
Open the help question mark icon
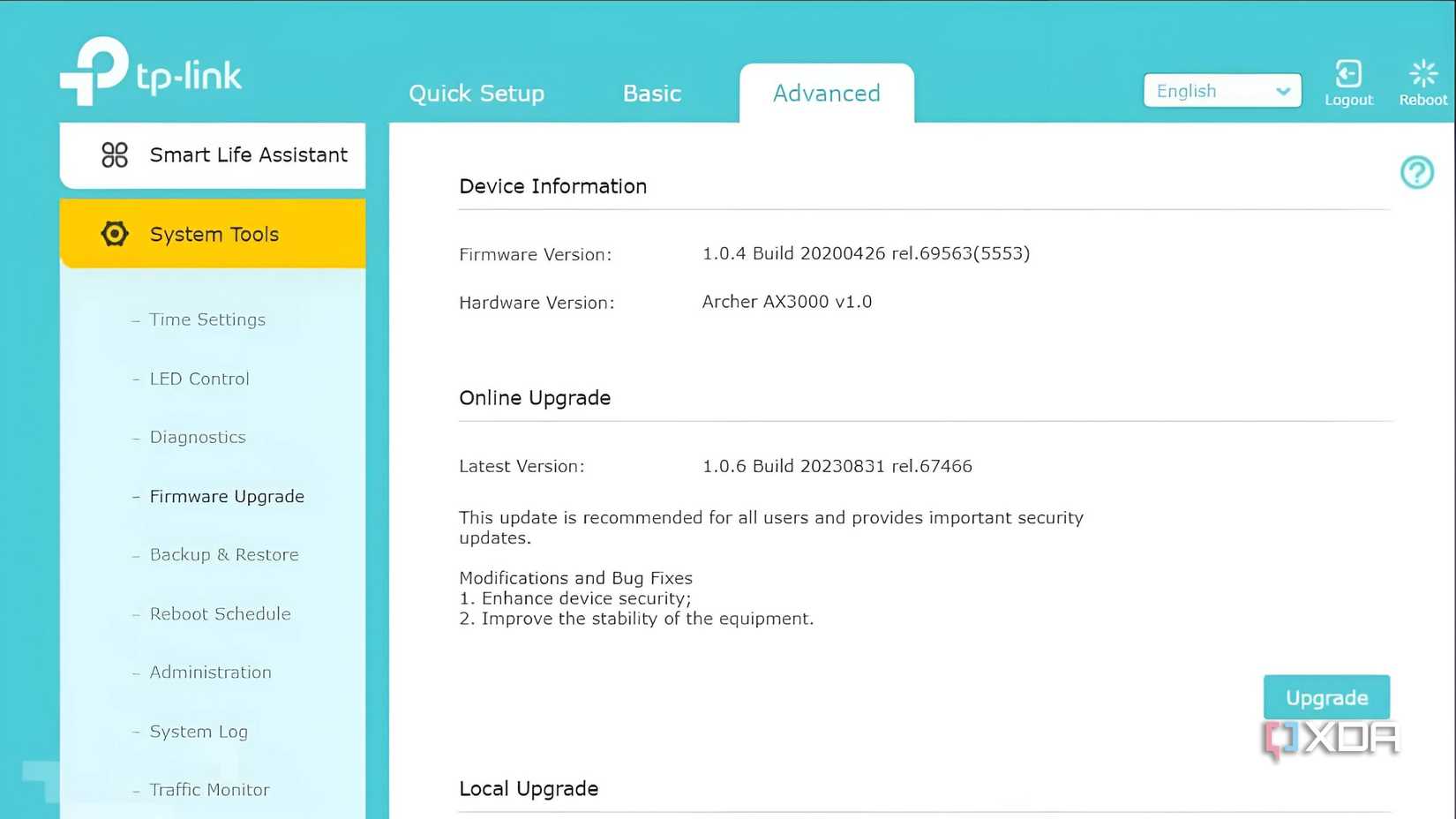point(1417,172)
